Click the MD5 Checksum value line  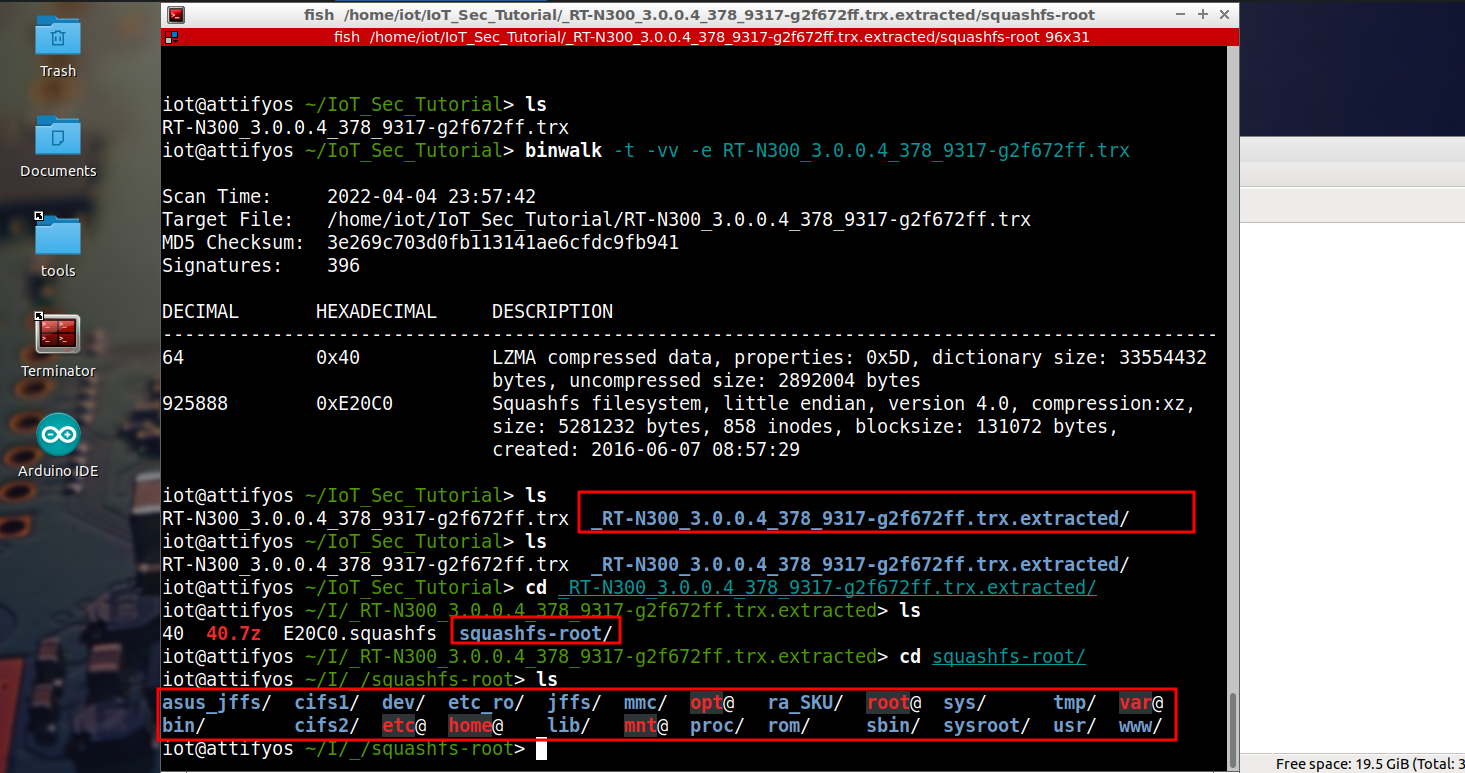click(x=502, y=243)
